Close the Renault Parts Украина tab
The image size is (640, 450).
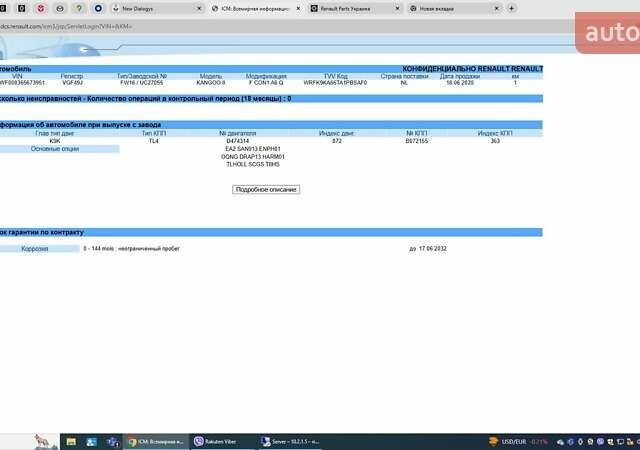pyautogui.click(x=397, y=9)
